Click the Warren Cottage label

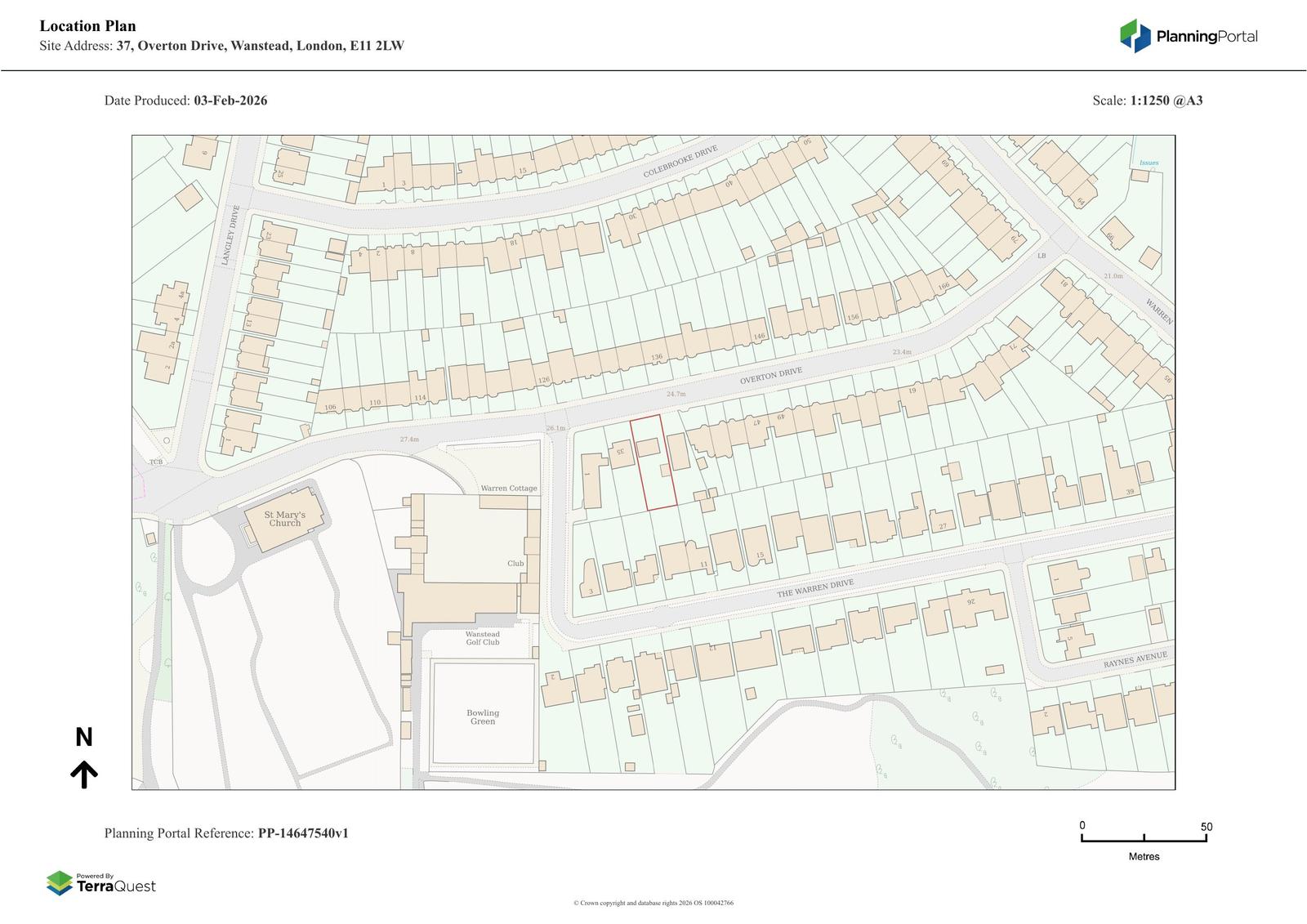click(509, 489)
